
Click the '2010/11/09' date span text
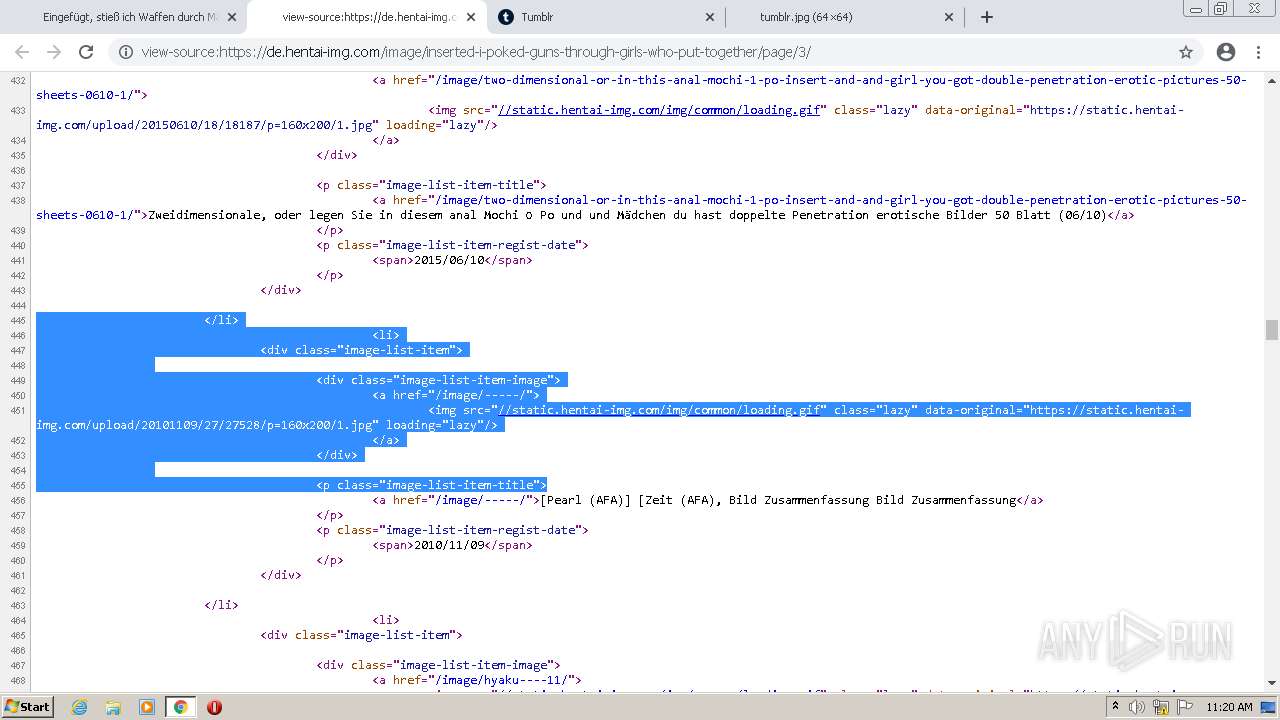click(449, 545)
